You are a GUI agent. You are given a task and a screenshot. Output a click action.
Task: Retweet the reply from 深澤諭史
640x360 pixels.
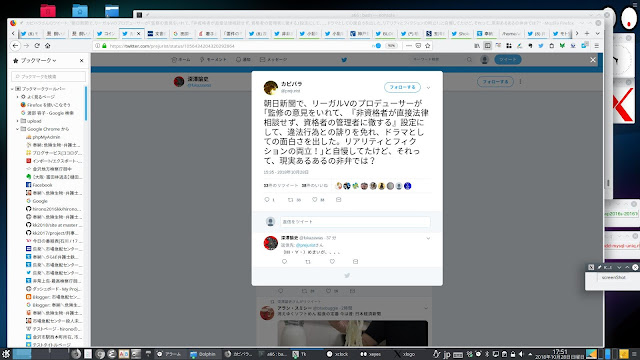click(x=308, y=262)
